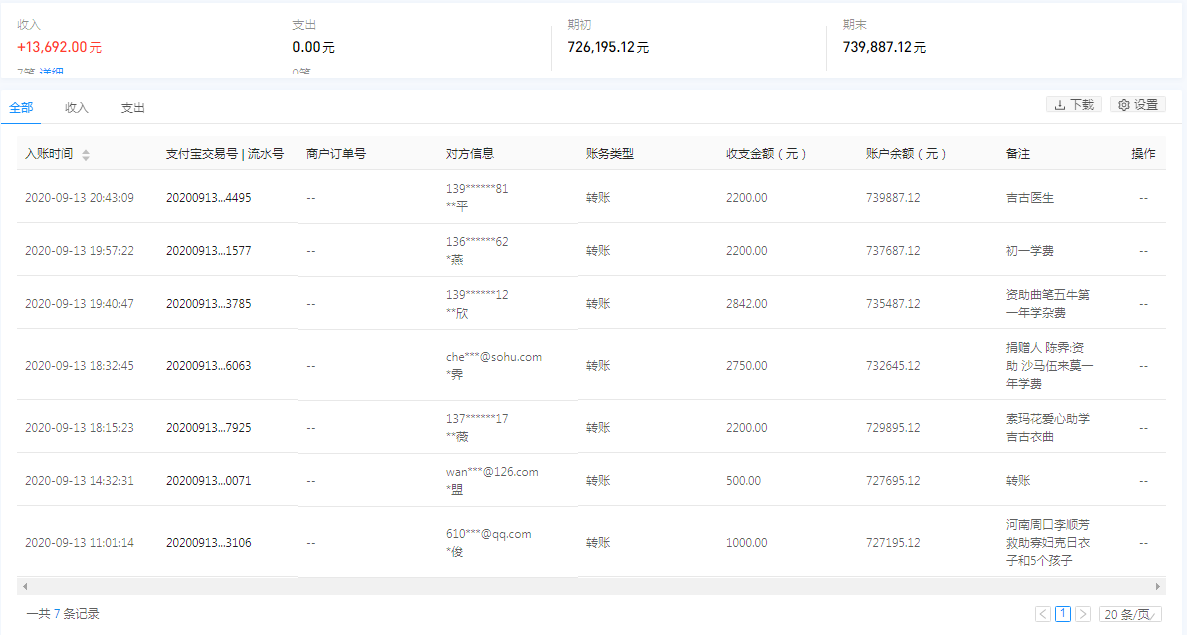This screenshot has width=1187, height=635.
Task: Click the 账户余额（元） column header
Action: pos(906,154)
